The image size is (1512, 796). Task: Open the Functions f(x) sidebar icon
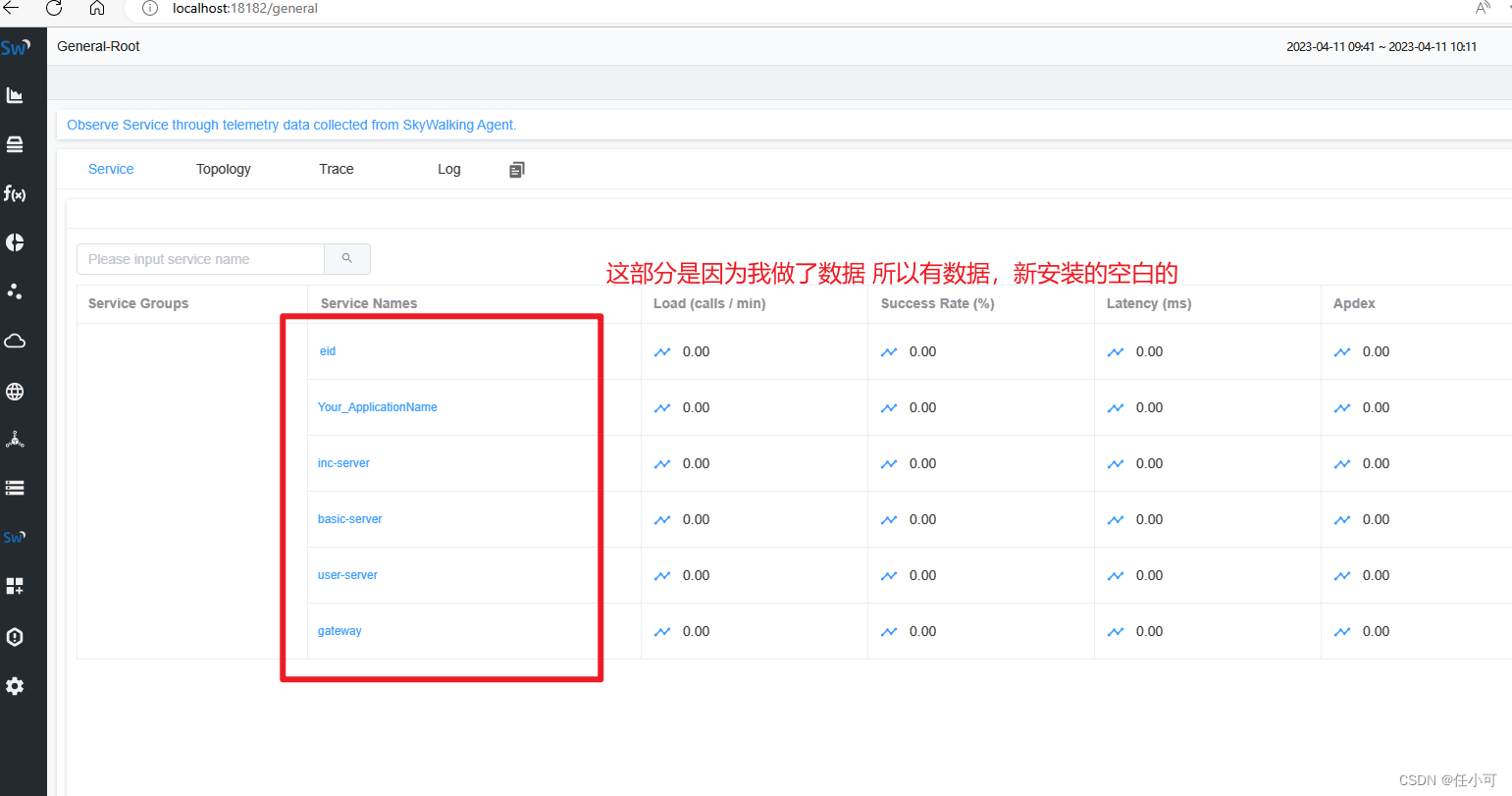pyautogui.click(x=15, y=193)
